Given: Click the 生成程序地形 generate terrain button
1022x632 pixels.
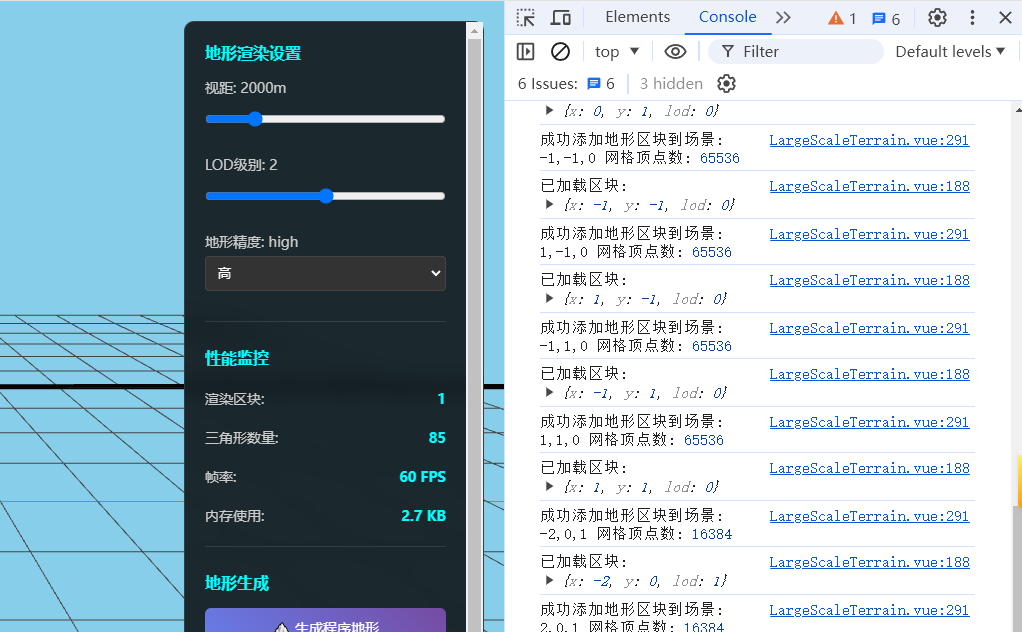Looking at the screenshot, I should [325, 622].
